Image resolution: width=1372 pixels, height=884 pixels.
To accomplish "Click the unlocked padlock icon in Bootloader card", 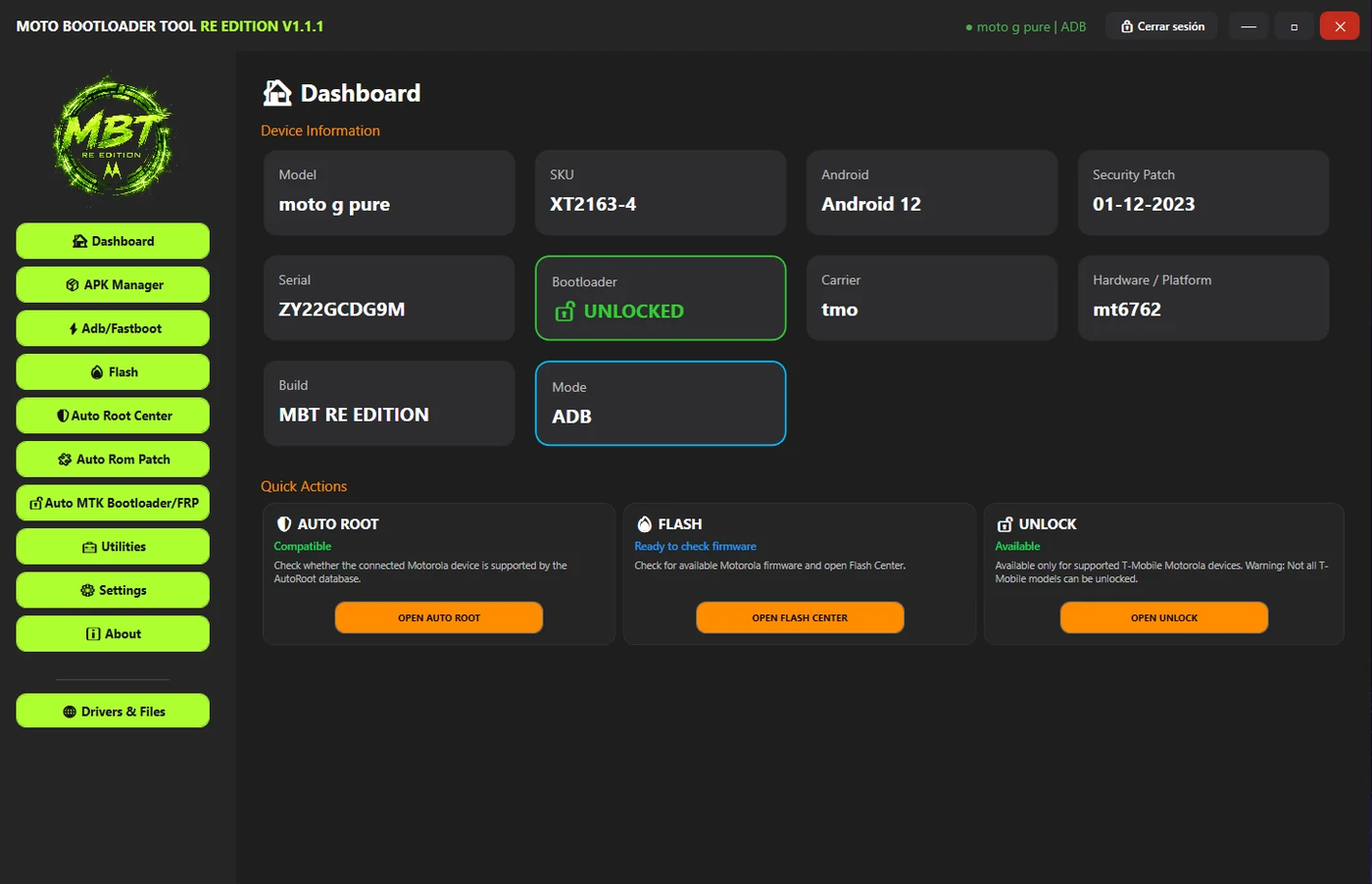I will point(564,312).
